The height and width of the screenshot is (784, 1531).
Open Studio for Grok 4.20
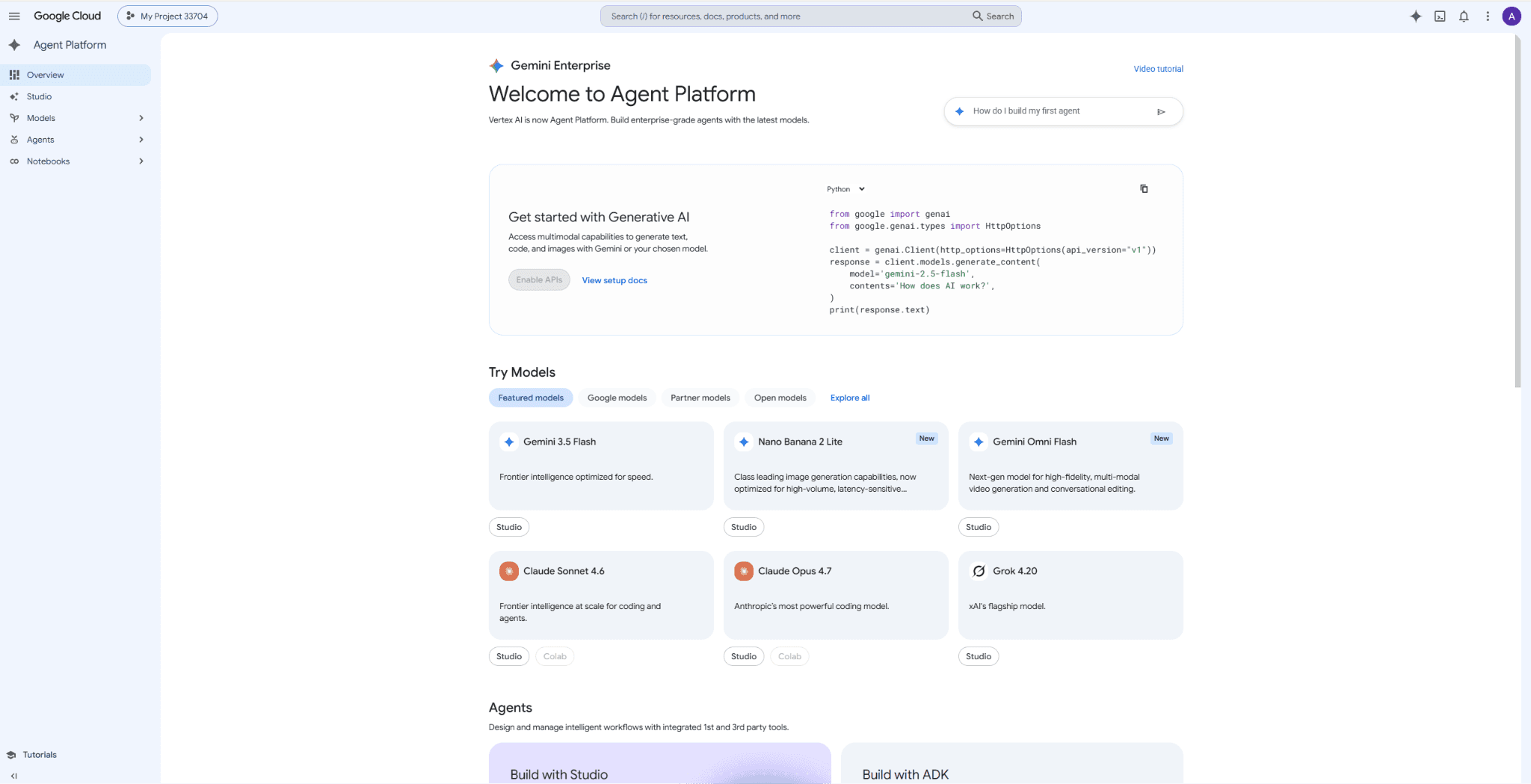click(979, 656)
